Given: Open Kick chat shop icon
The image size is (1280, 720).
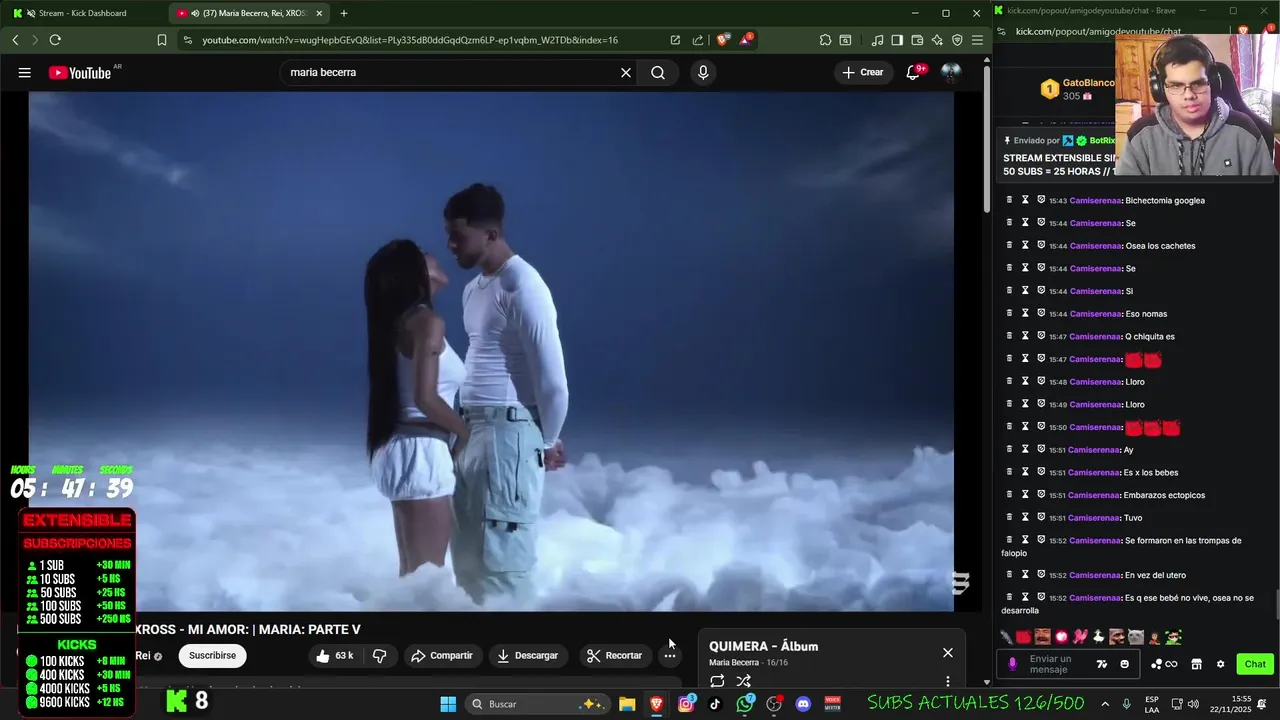Looking at the screenshot, I should point(1197,664).
